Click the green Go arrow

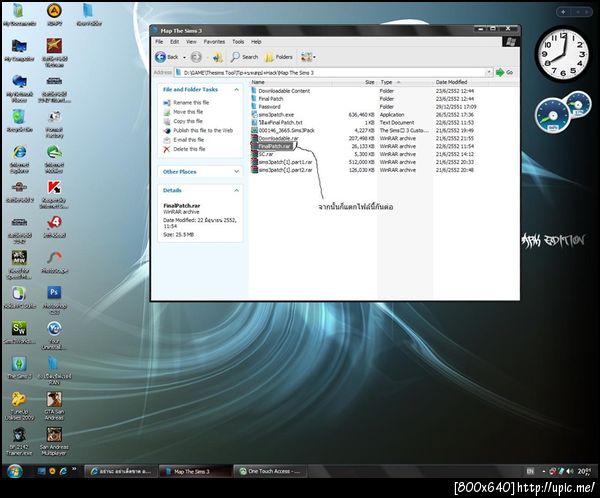click(x=500, y=72)
